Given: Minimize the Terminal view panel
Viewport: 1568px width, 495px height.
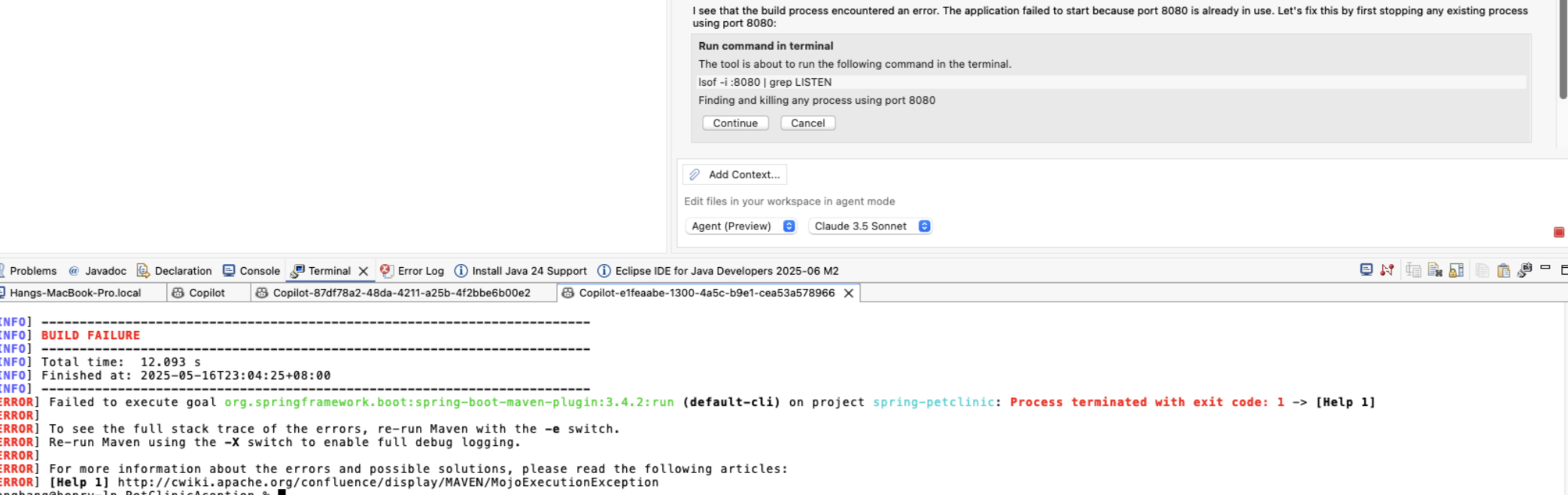Looking at the screenshot, I should click(x=1545, y=268).
